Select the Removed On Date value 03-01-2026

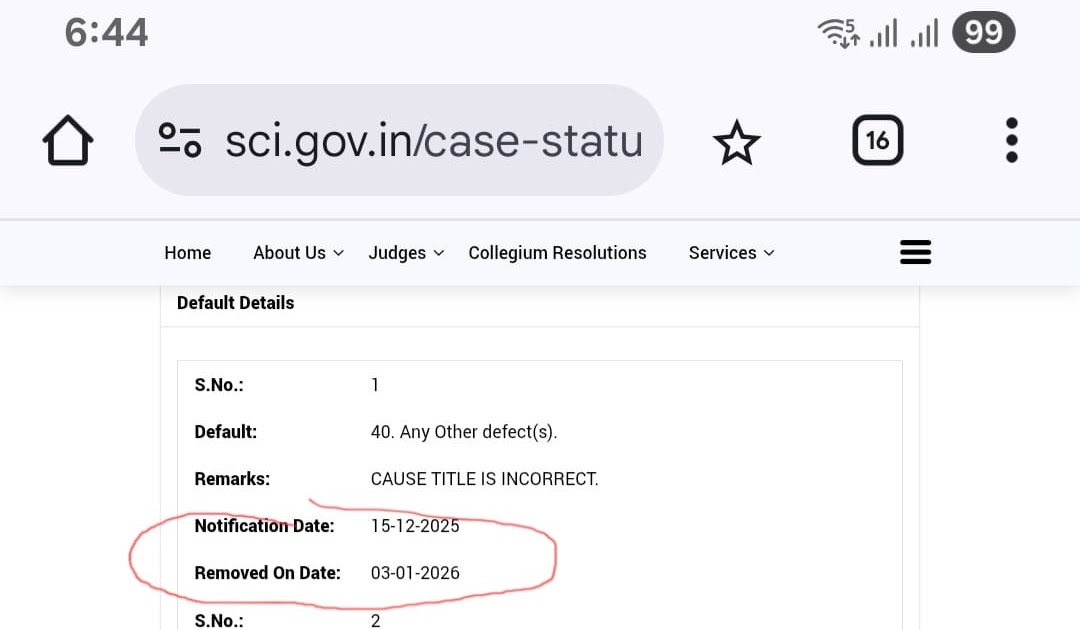(x=415, y=573)
